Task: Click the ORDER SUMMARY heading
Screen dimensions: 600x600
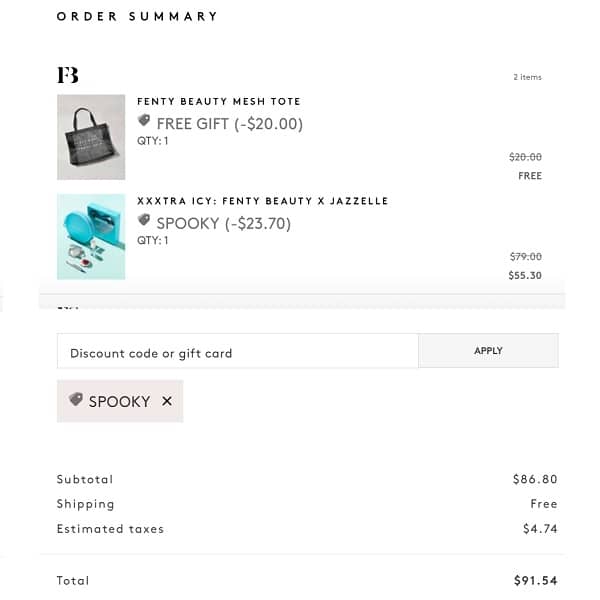Action: [137, 16]
